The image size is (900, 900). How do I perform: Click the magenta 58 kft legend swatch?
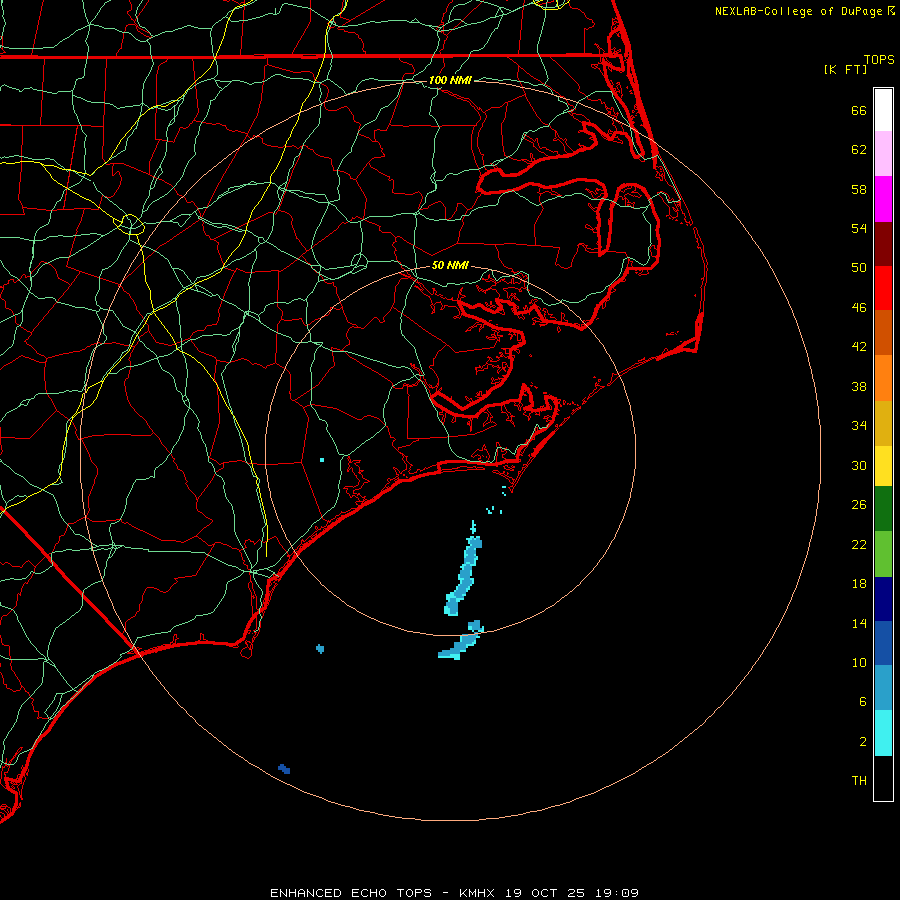pos(883,199)
